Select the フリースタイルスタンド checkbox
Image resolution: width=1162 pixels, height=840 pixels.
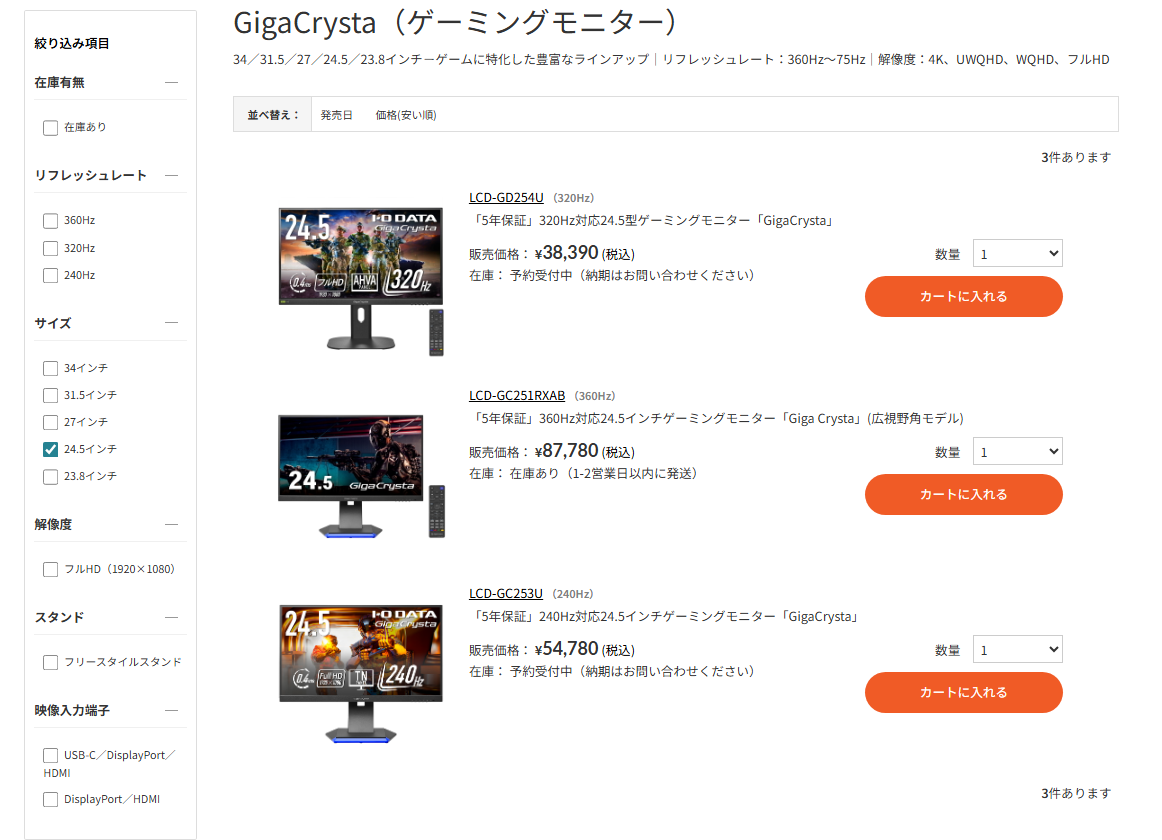click(50, 662)
